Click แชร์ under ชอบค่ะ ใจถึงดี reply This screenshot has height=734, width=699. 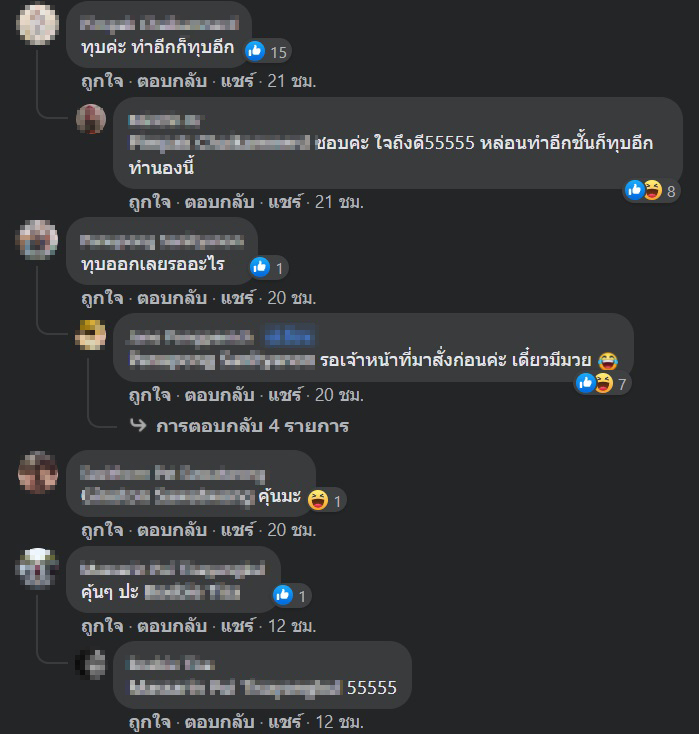click(285, 202)
